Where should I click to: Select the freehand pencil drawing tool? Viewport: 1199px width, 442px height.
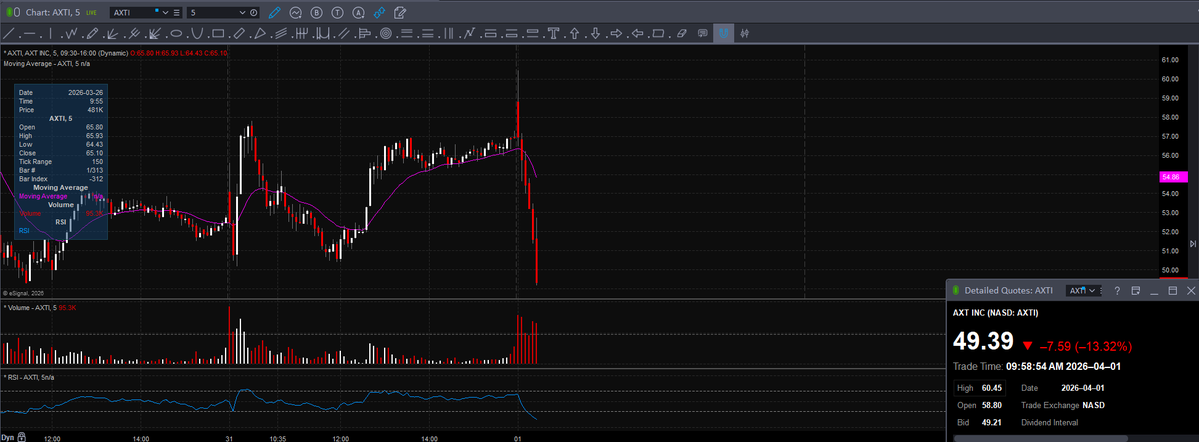click(x=93, y=34)
